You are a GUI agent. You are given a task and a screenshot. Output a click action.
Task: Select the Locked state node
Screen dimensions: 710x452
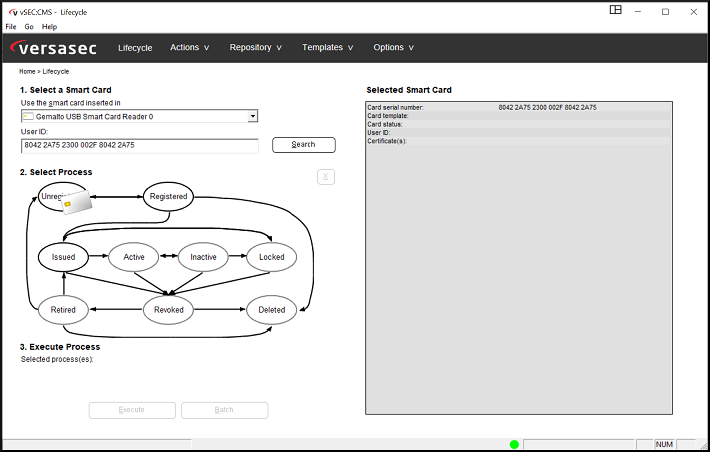click(x=272, y=257)
